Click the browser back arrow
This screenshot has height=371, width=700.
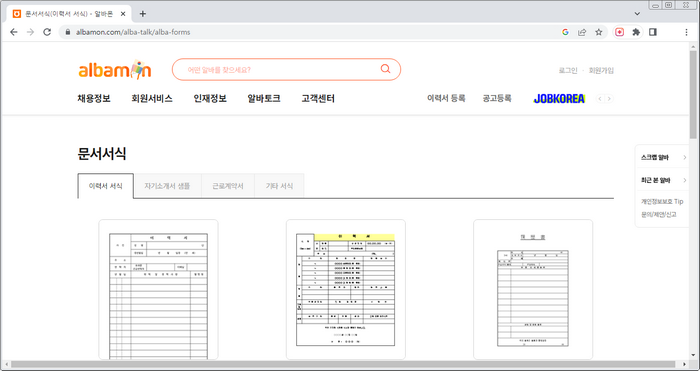pyautogui.click(x=14, y=32)
